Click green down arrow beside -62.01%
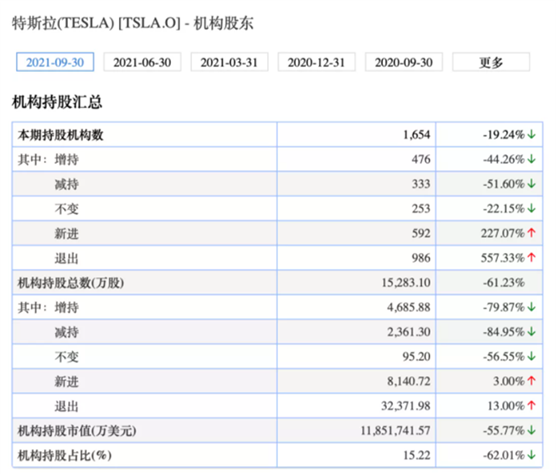The image size is (556, 474). [x=531, y=455]
